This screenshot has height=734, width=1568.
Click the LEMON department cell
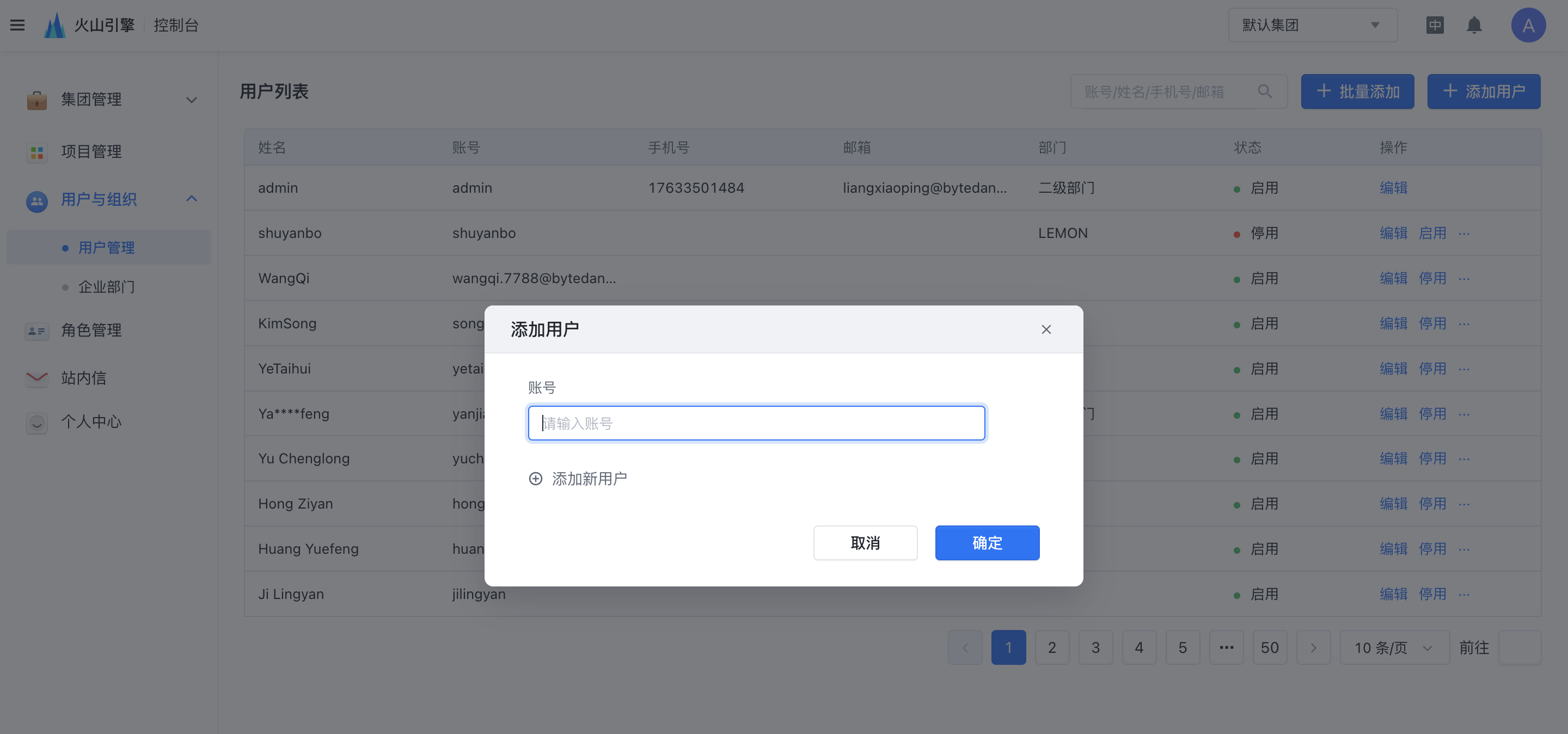[1063, 233]
